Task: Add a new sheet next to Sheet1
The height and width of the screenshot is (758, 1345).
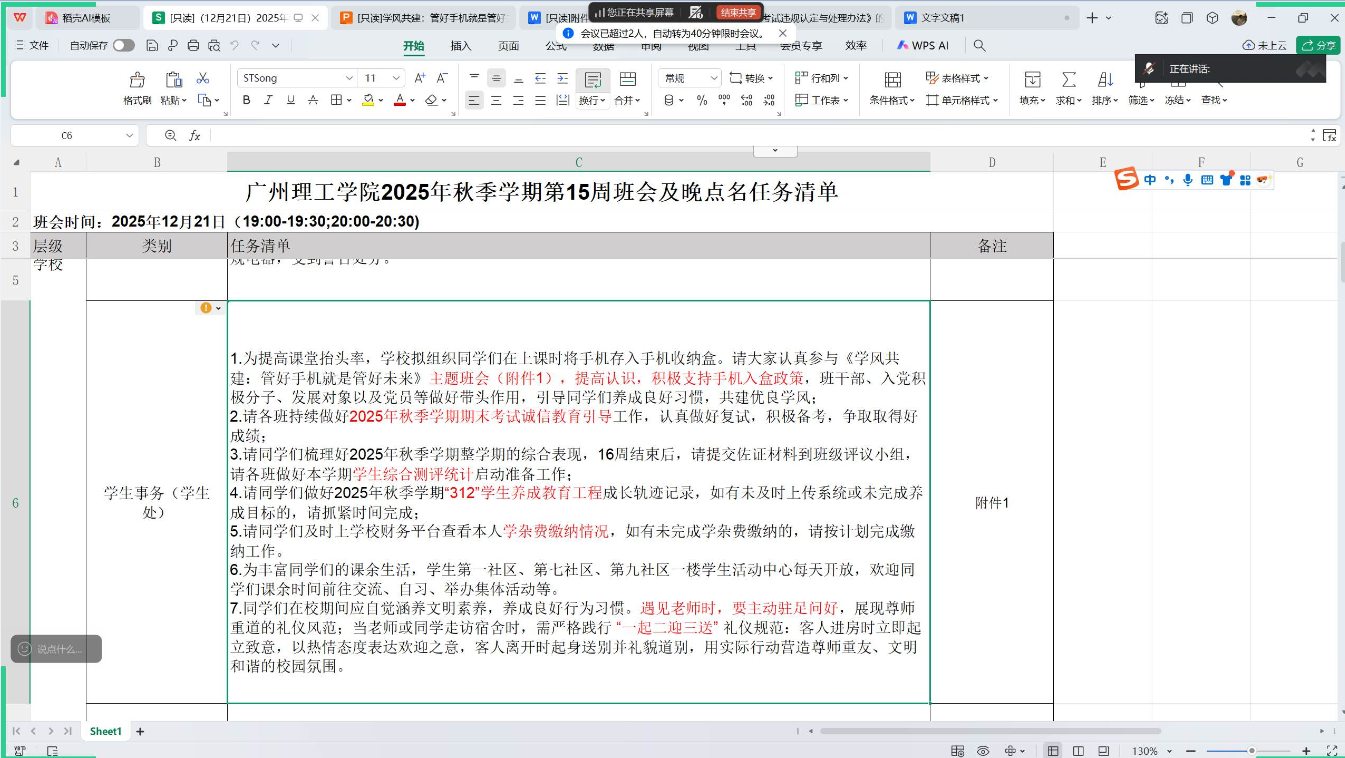Action: pyautogui.click(x=140, y=731)
